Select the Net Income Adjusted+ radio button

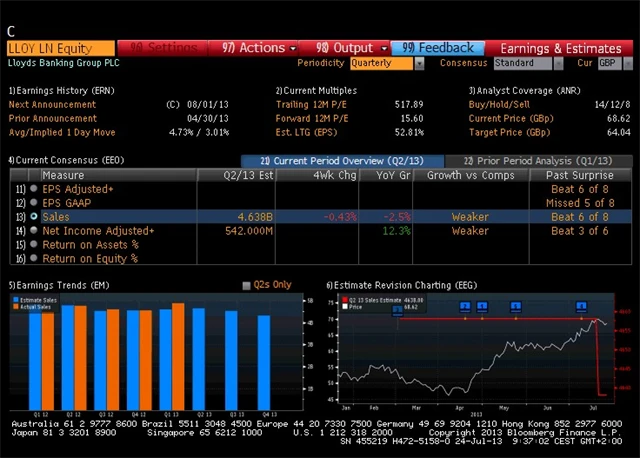[34, 231]
